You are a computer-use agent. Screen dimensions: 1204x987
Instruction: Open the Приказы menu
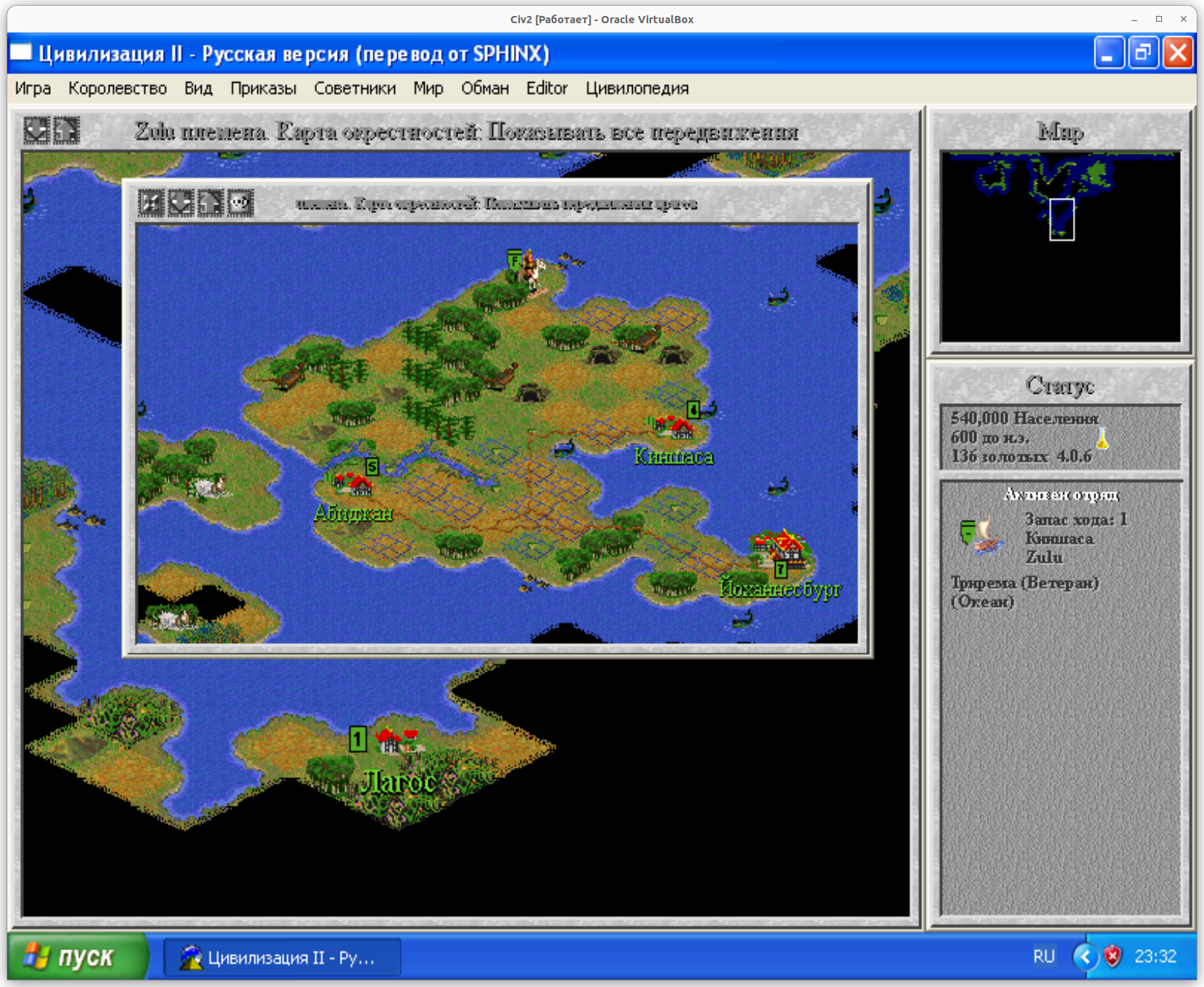(x=263, y=88)
